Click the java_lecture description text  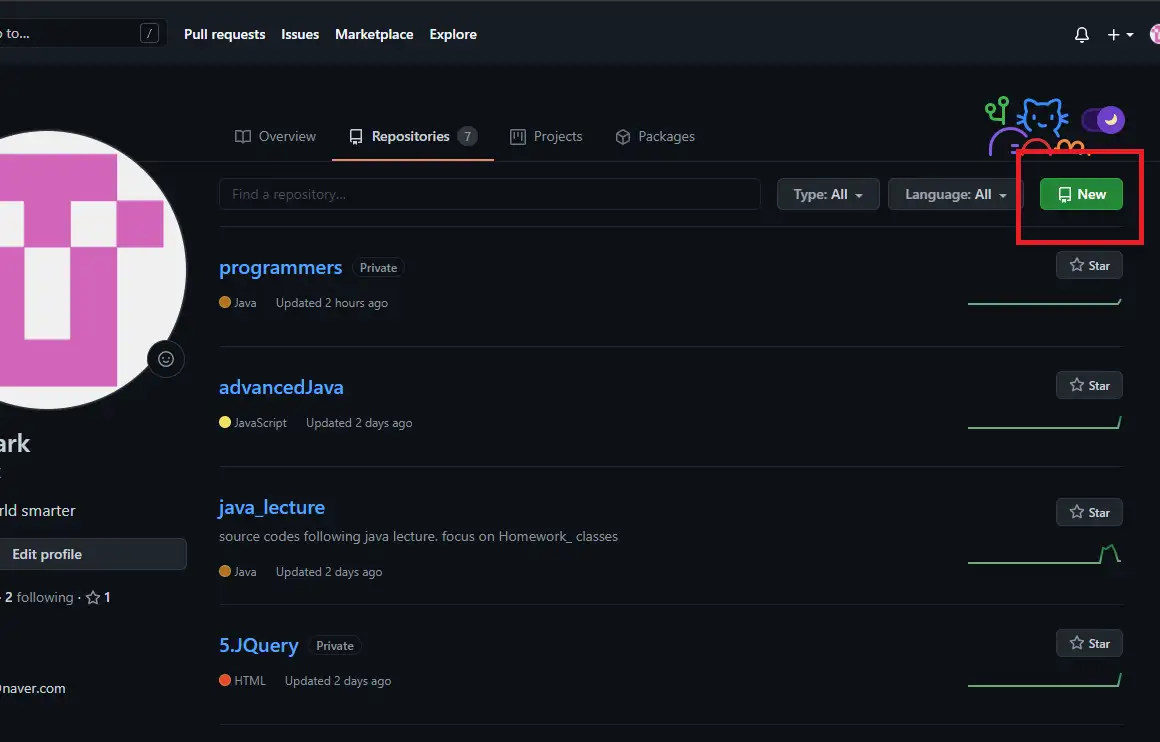pos(418,536)
